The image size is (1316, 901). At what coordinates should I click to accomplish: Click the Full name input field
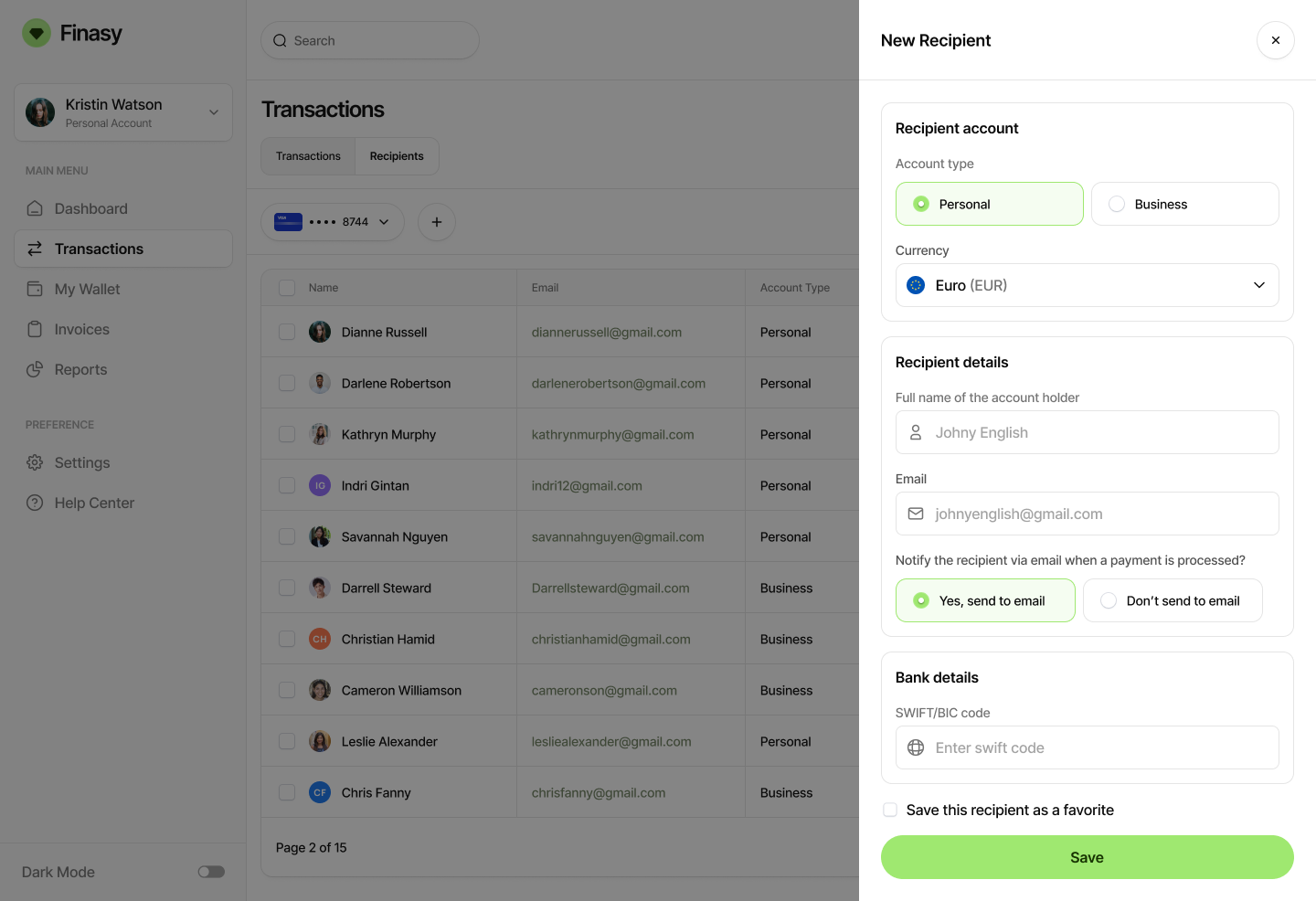[x=1088, y=432]
